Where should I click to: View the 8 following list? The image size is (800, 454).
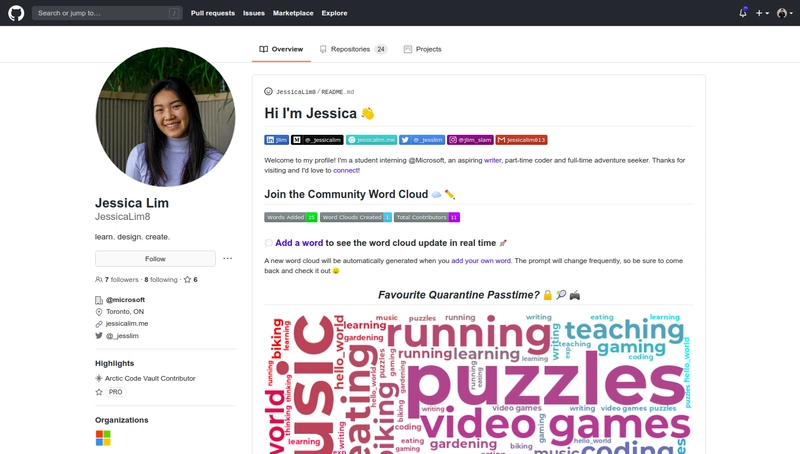tap(161, 280)
